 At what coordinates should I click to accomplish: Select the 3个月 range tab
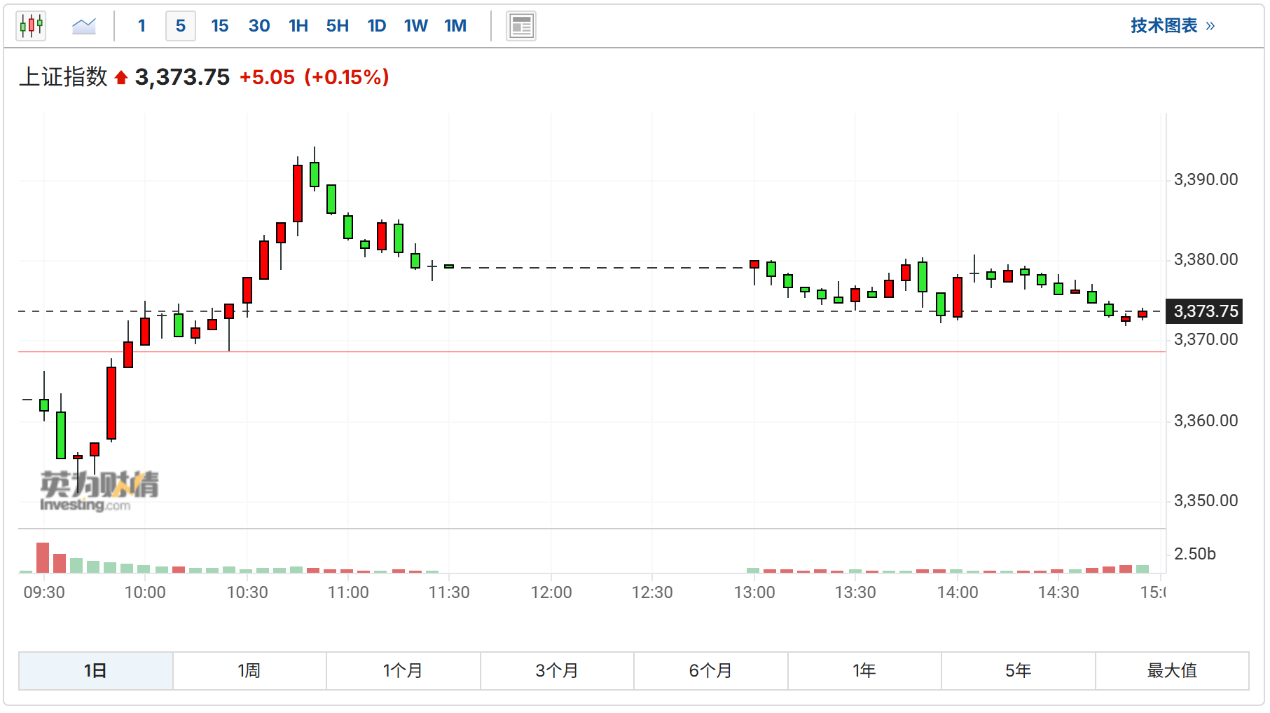coord(557,671)
